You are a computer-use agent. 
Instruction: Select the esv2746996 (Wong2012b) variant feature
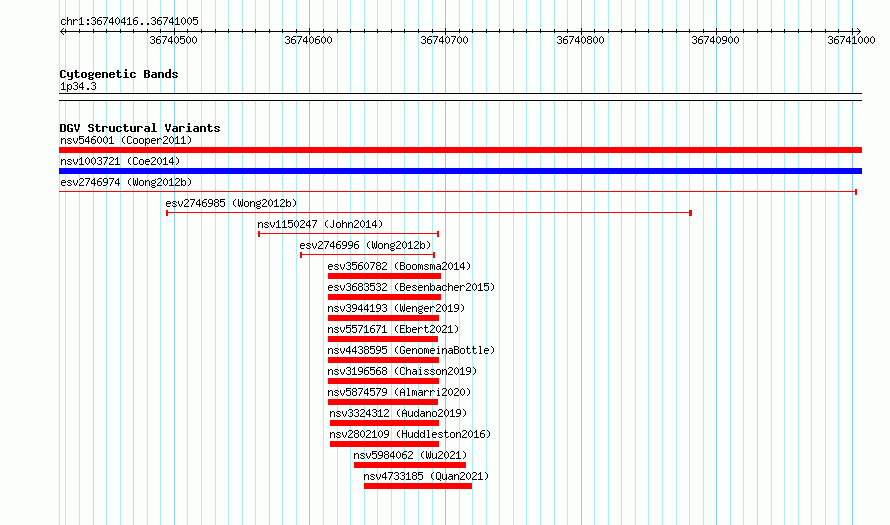click(x=367, y=255)
